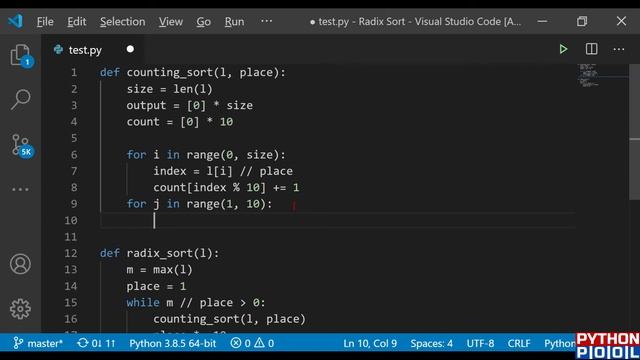Run Python file with the green play button
The width and height of the screenshot is (640, 360).
(563, 49)
